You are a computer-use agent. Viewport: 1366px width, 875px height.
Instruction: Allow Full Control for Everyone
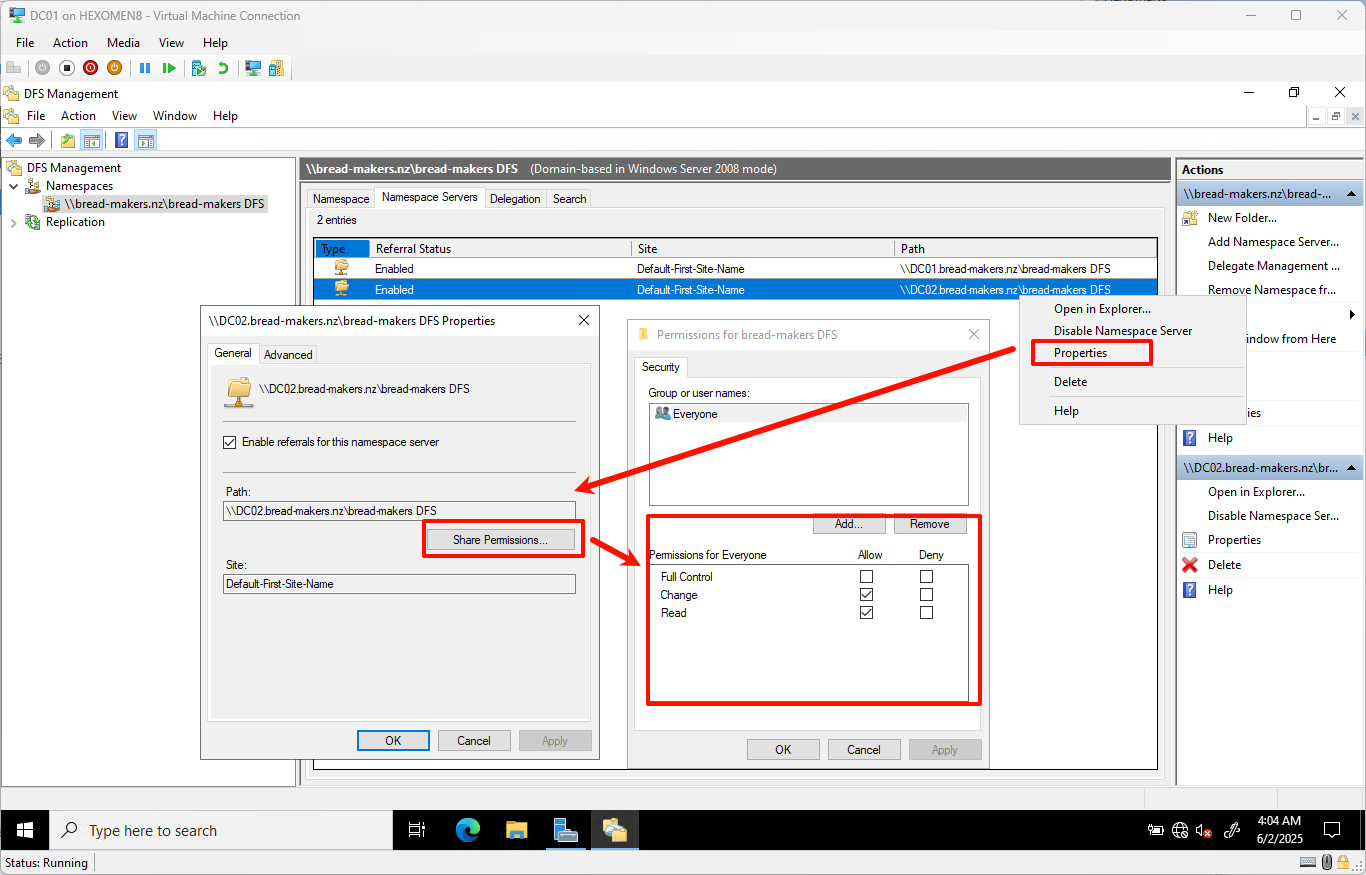coord(866,576)
